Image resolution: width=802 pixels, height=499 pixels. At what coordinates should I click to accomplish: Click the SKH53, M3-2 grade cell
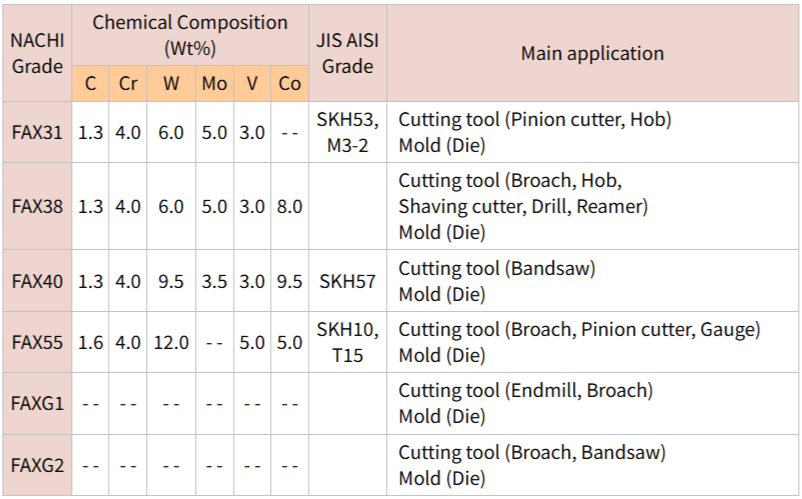coord(347,133)
